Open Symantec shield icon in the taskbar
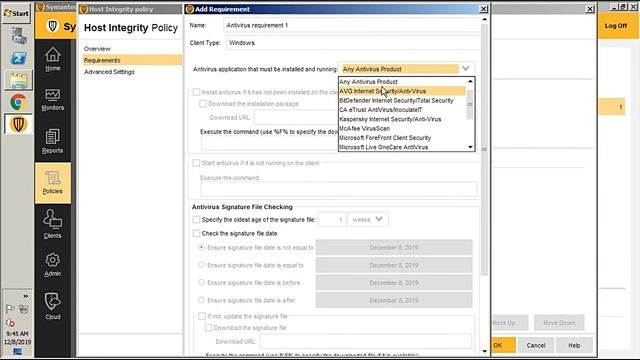Image resolution: width=640 pixels, height=360 pixels. tap(18, 124)
